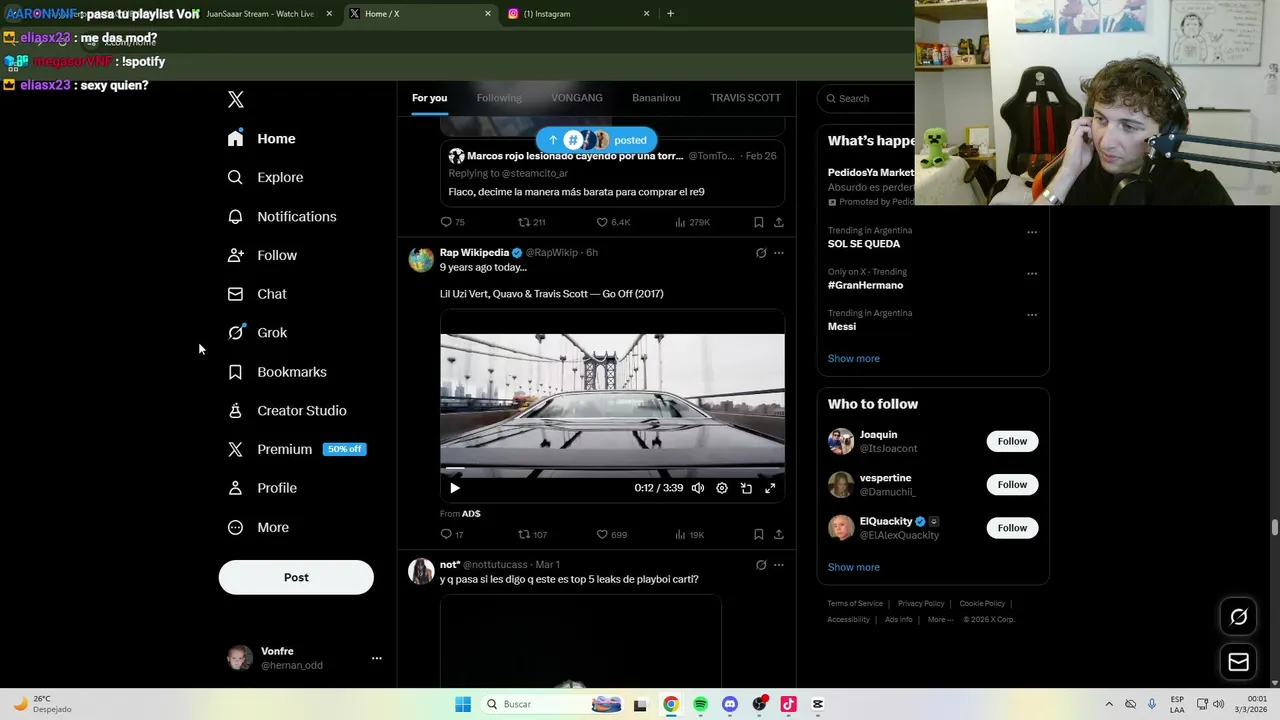
Task: Open more options for SOL SE QUEDA trend
Action: (x=1032, y=232)
